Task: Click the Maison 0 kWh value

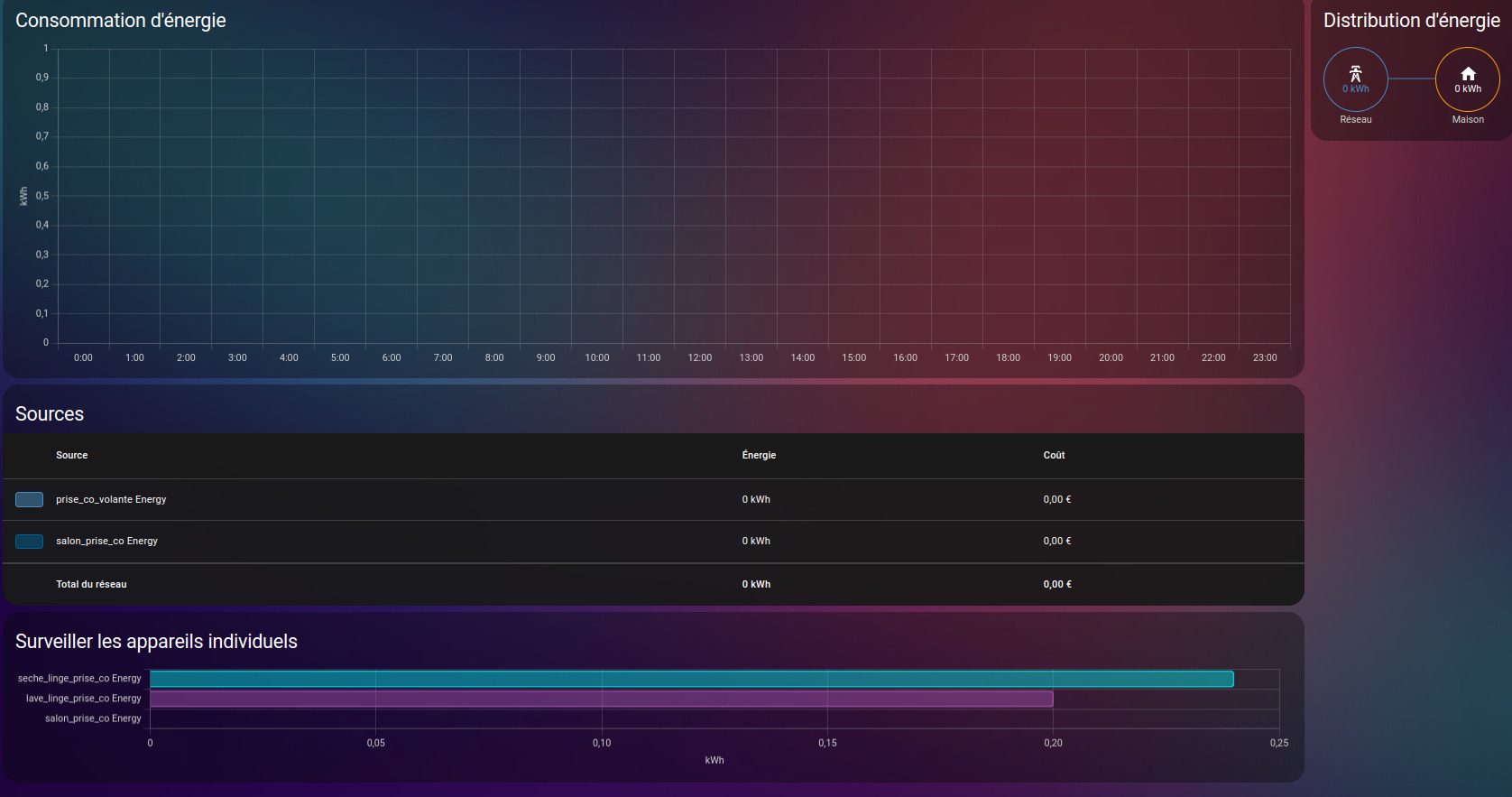Action: coord(1468,89)
